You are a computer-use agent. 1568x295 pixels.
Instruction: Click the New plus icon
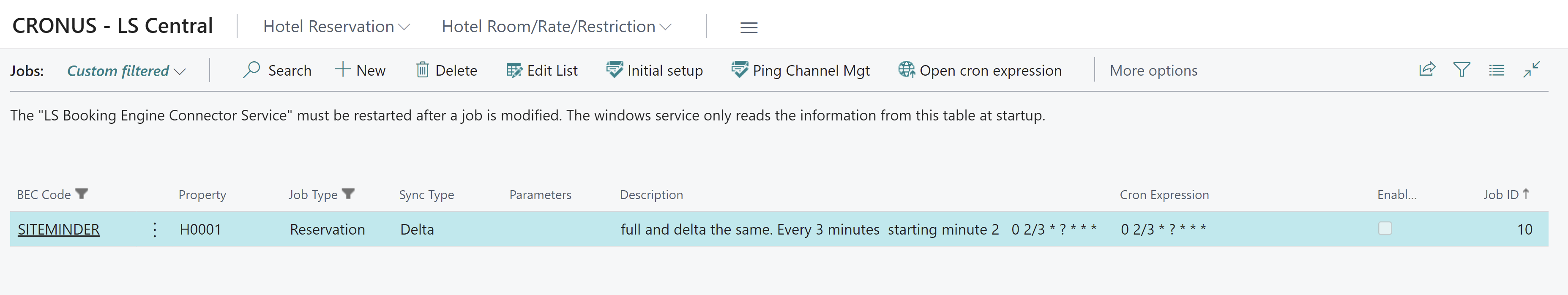tap(343, 69)
